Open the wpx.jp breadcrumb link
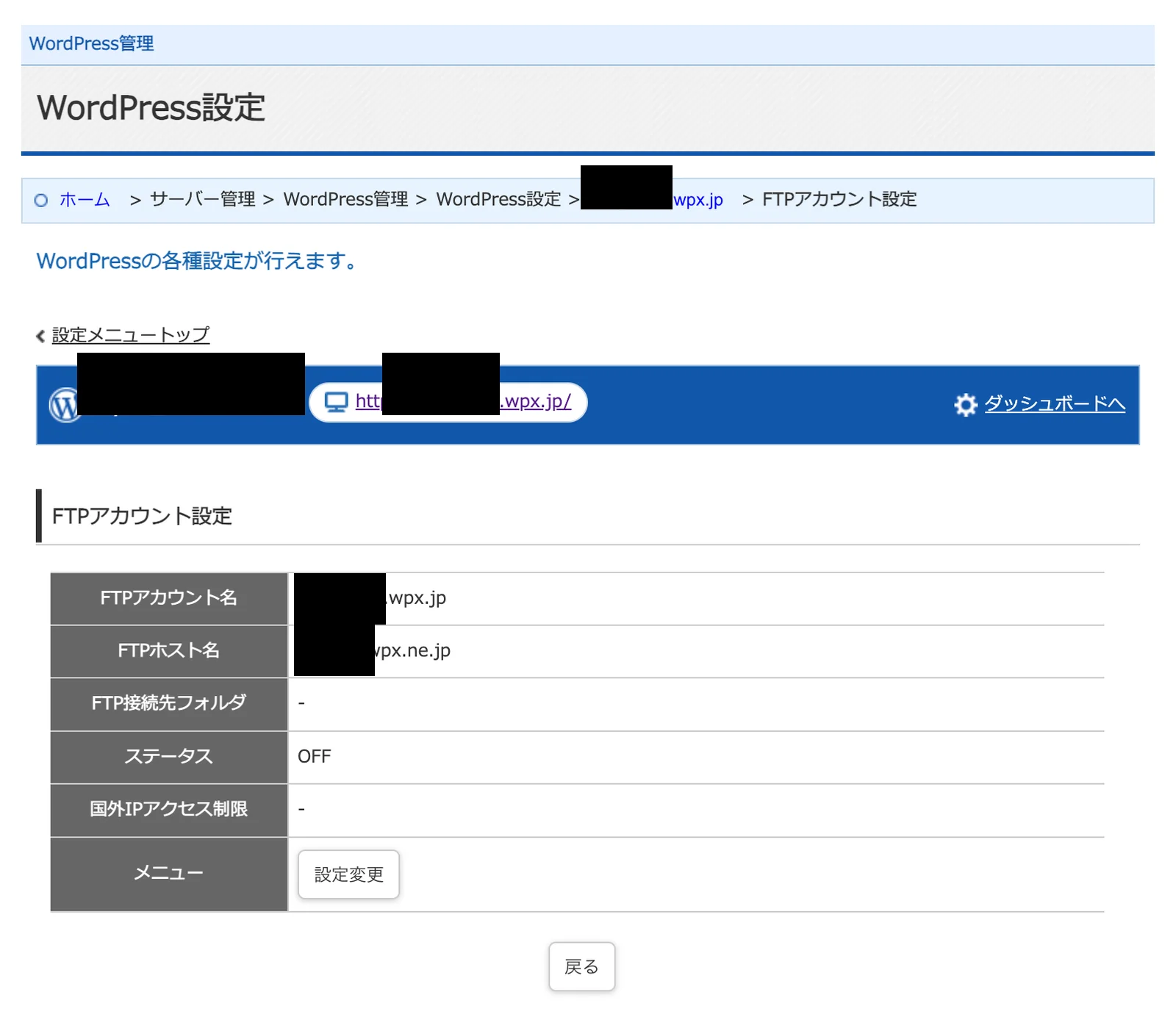Screen dimensions: 1176x1028 pos(698,200)
